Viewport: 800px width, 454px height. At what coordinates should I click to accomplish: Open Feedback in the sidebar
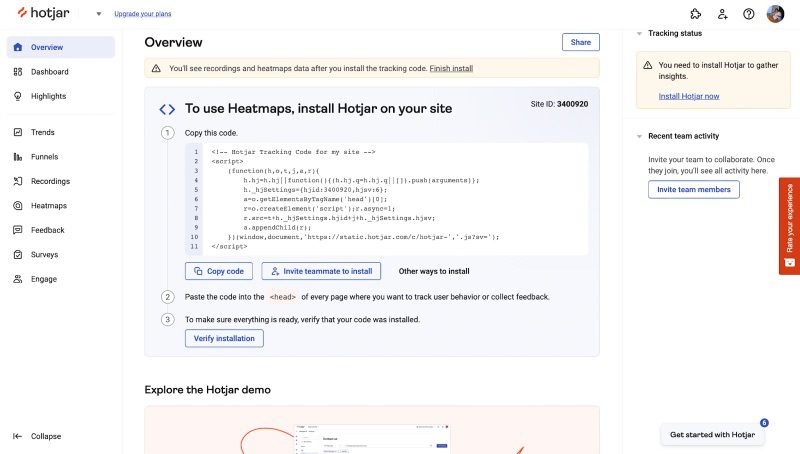coord(61,230)
